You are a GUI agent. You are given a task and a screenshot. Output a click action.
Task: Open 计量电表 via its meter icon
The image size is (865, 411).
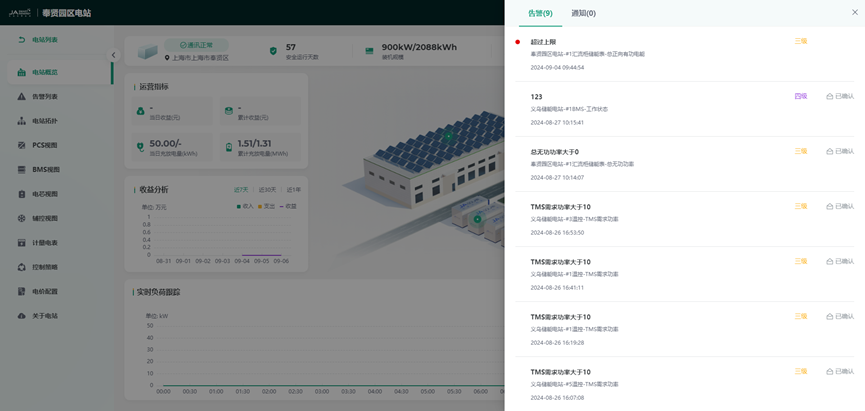(22, 243)
